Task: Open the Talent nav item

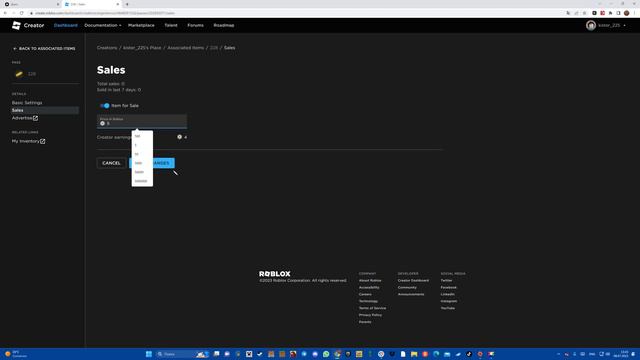Action: tap(171, 25)
